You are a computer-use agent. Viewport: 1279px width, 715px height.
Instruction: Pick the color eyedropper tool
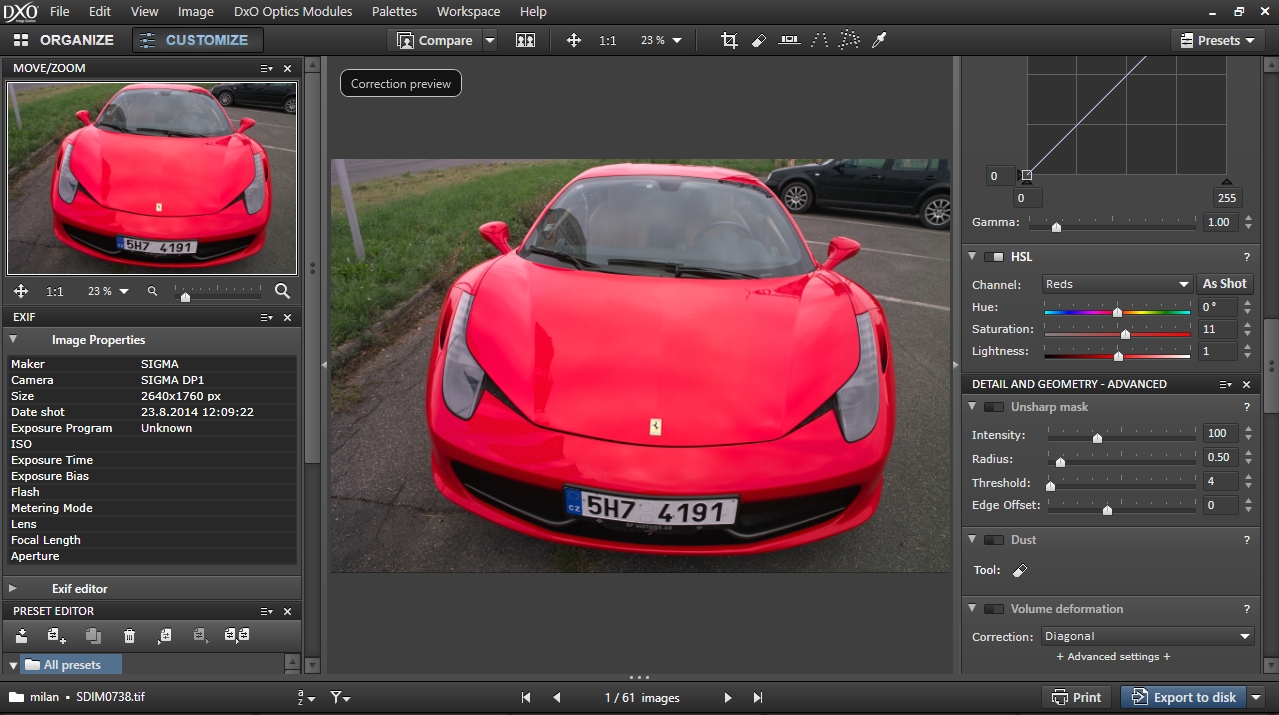(x=879, y=41)
